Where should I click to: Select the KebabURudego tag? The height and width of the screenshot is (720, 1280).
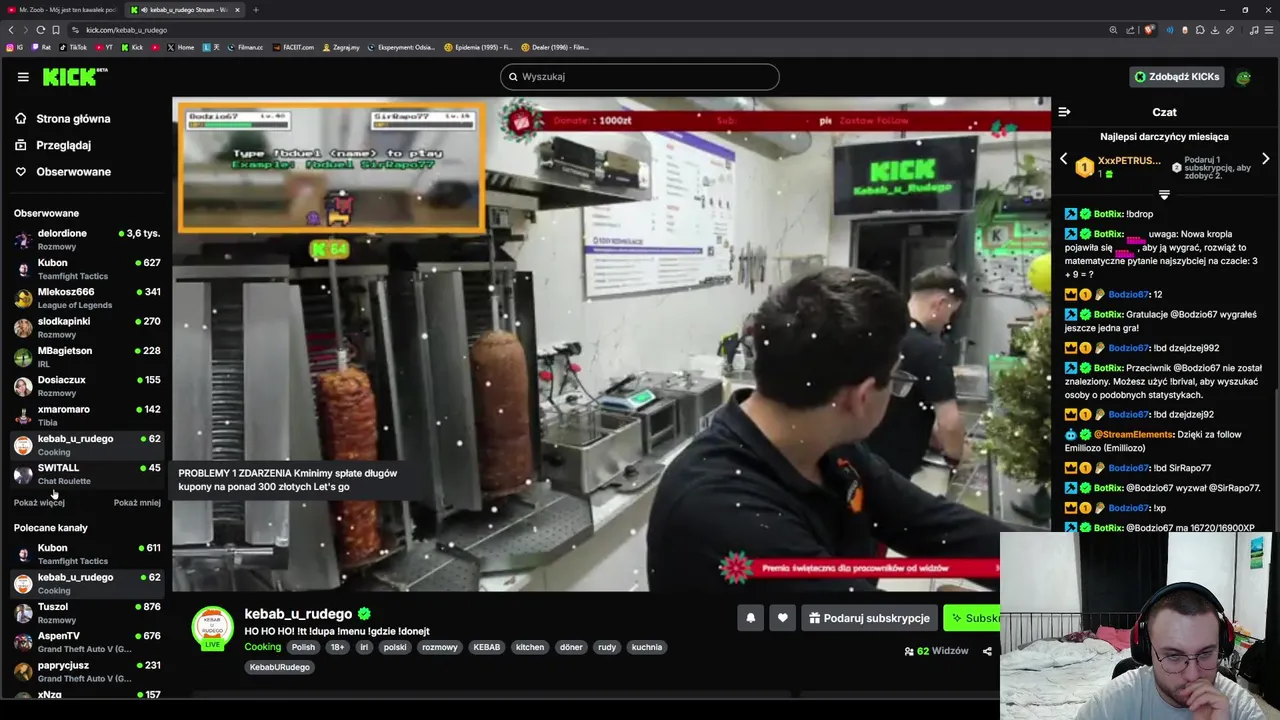pyautogui.click(x=280, y=667)
